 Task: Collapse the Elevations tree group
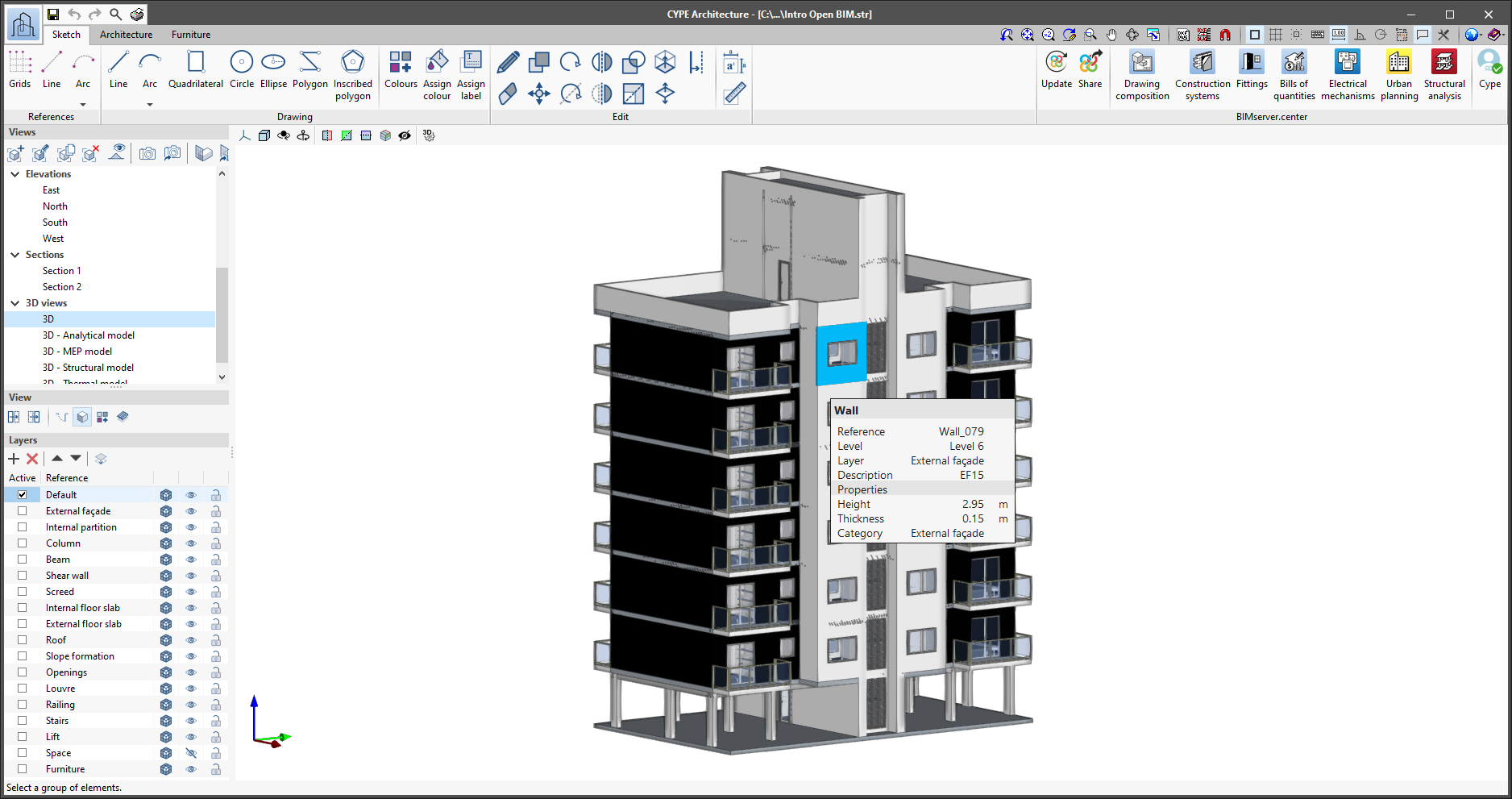tap(15, 174)
